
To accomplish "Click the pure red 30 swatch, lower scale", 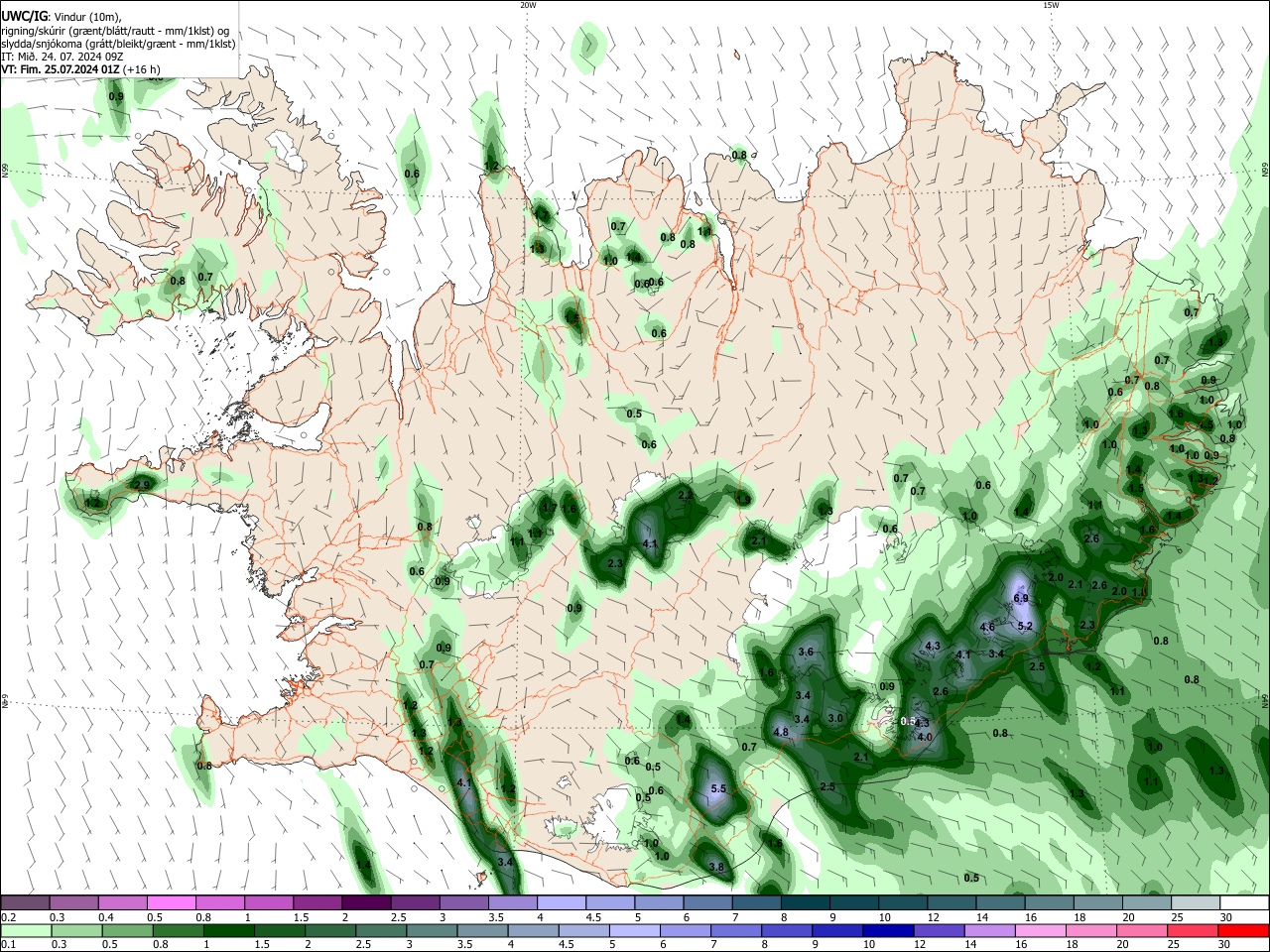I will 1243,930.
